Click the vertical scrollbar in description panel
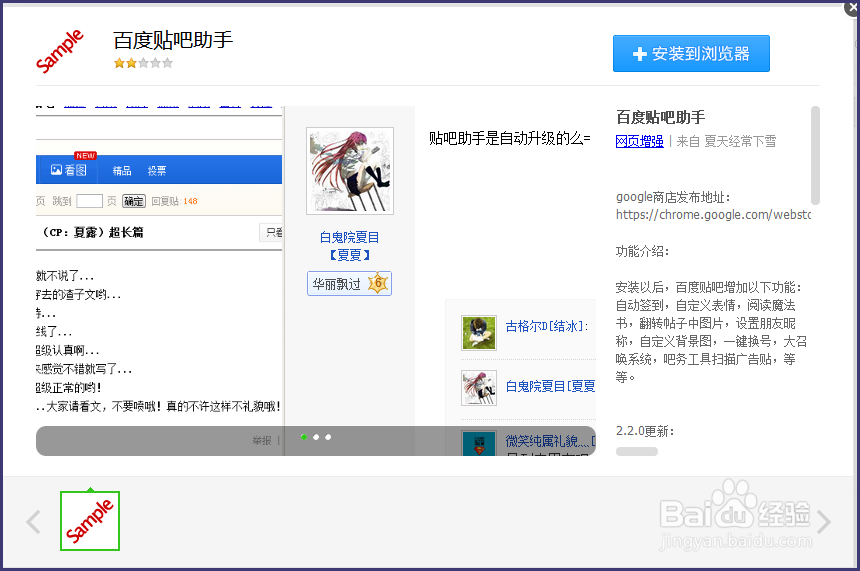Screen dimensions: 860x571 815,156
